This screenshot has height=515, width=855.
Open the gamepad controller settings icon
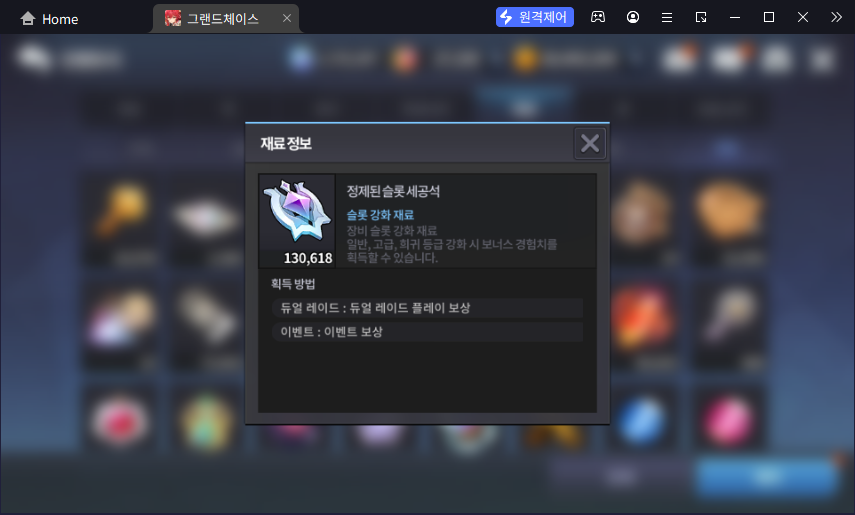[598, 17]
